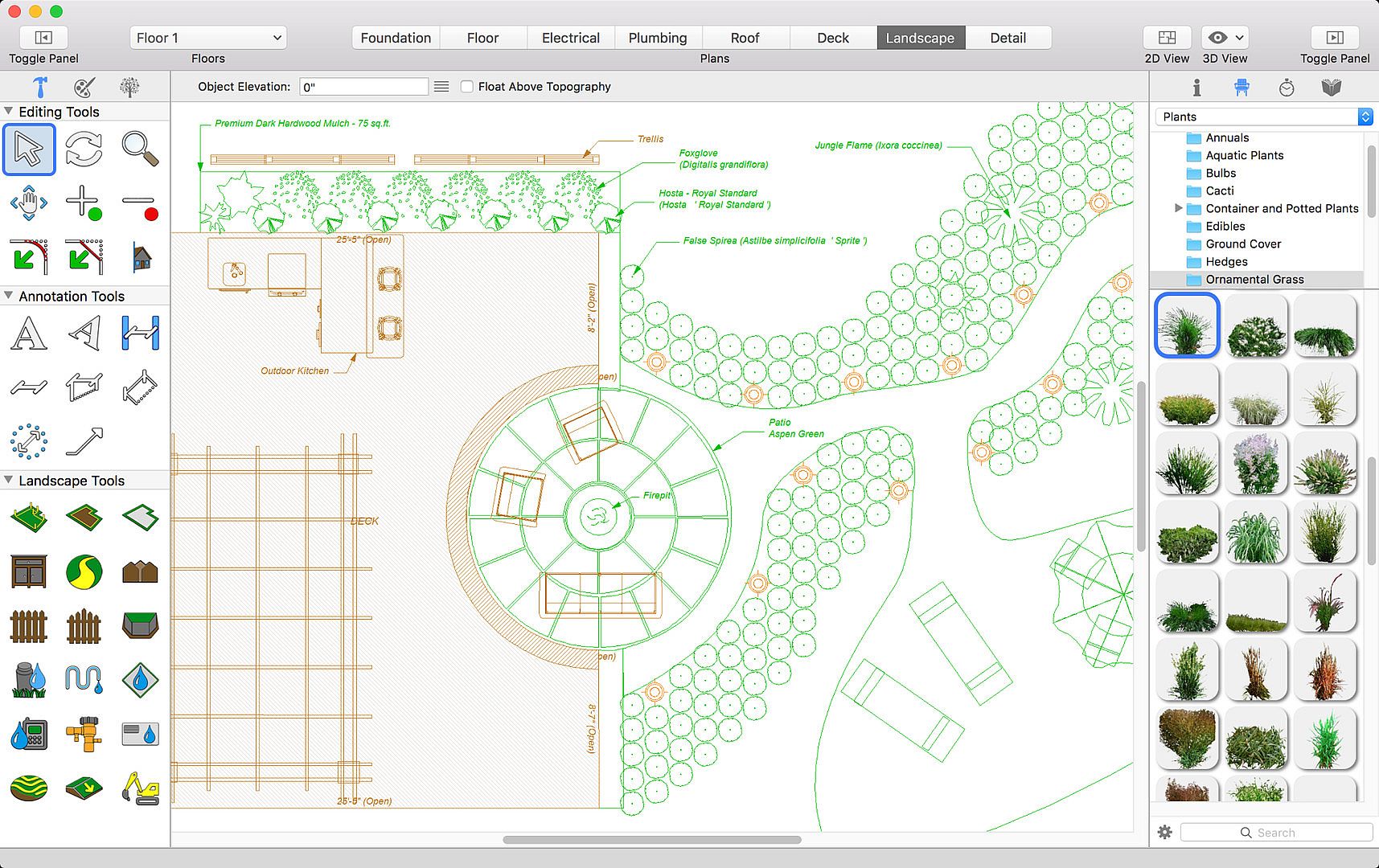Enable Float Above Topography checkbox
The image size is (1379, 868).
[x=467, y=87]
